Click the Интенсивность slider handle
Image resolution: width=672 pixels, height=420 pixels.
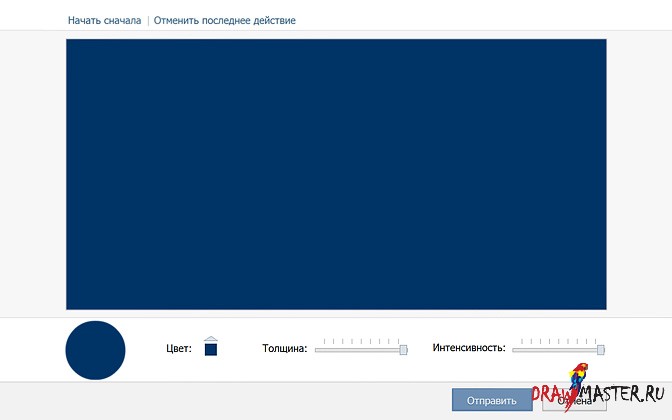601,350
